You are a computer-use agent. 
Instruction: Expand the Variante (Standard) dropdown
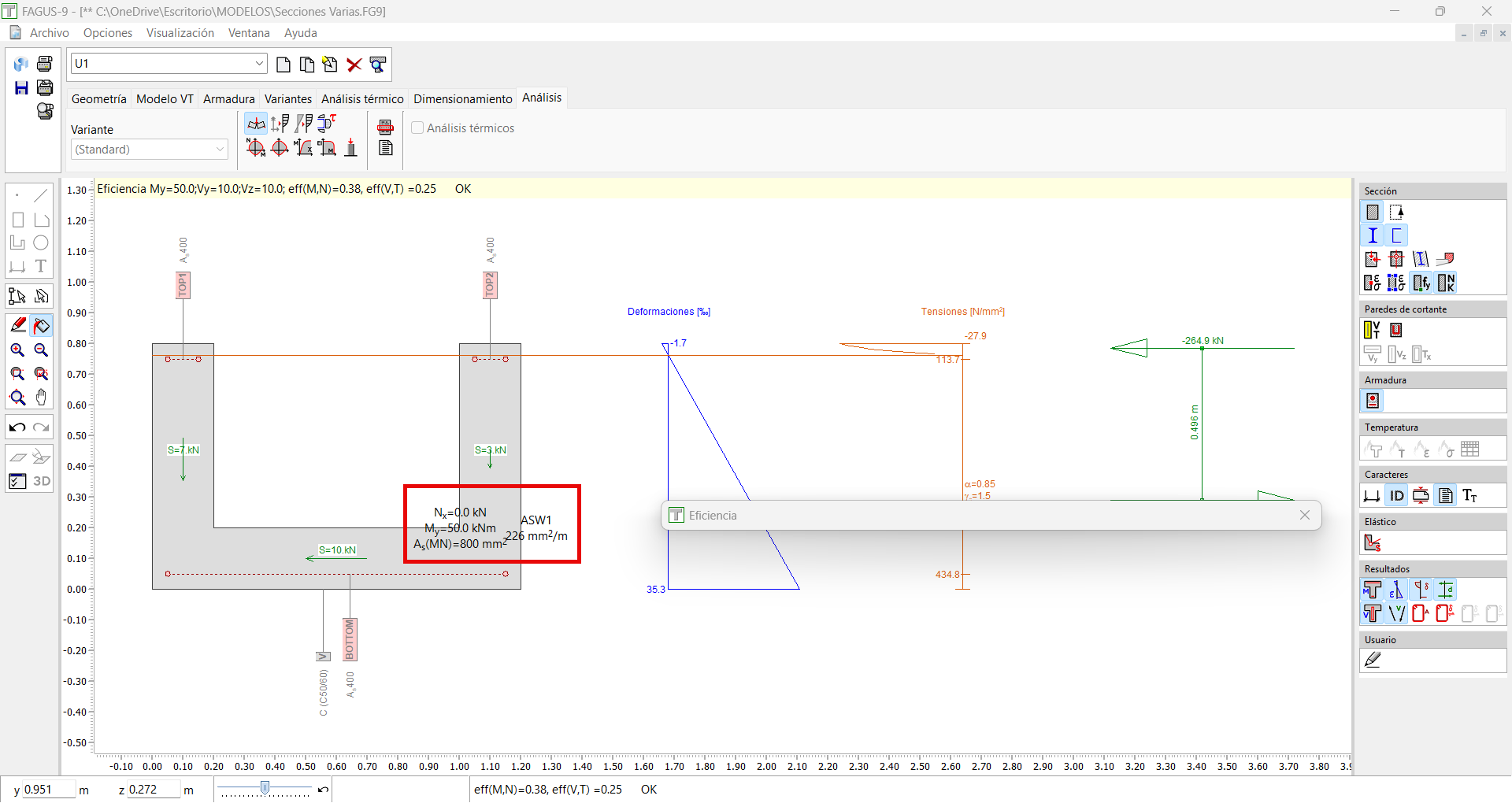[220, 150]
